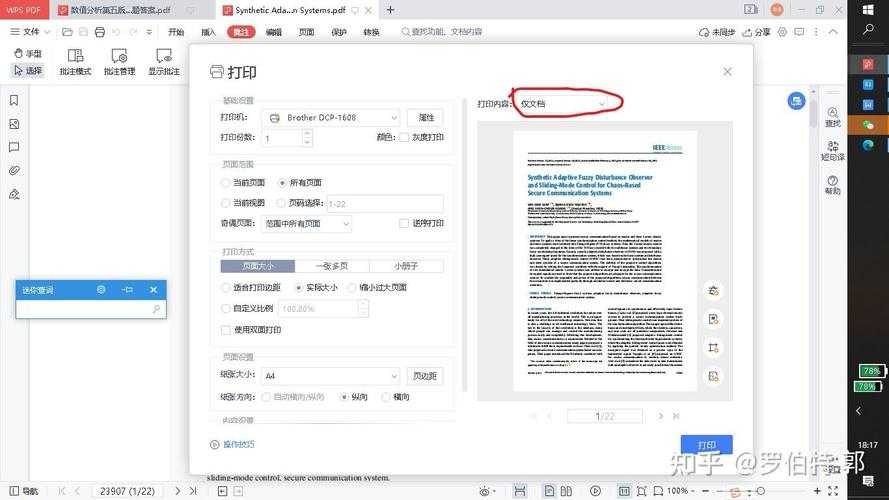Open the print content (打印内容) dropdown
889x500 pixels.
coord(563,104)
